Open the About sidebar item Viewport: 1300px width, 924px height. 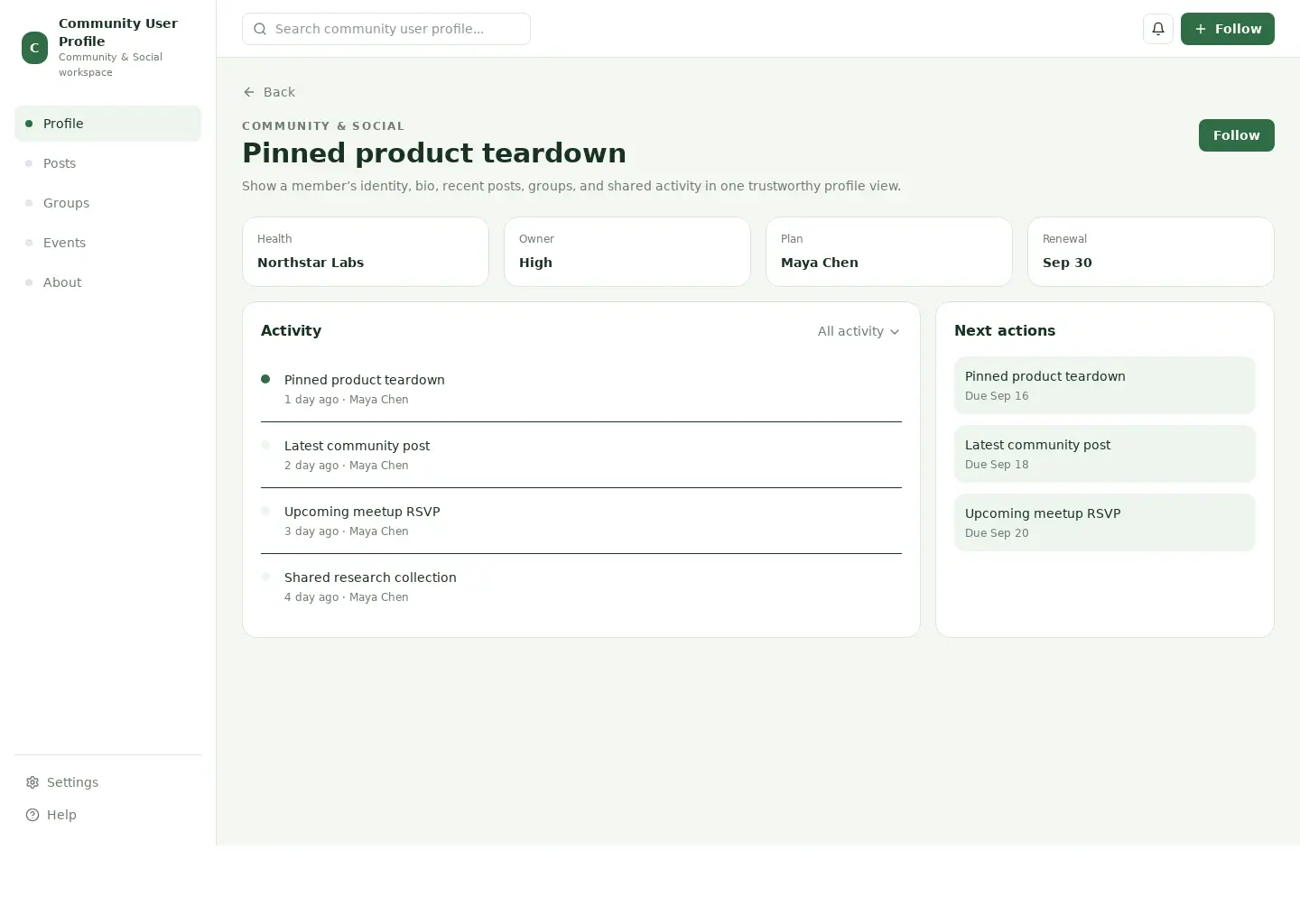[107, 282]
